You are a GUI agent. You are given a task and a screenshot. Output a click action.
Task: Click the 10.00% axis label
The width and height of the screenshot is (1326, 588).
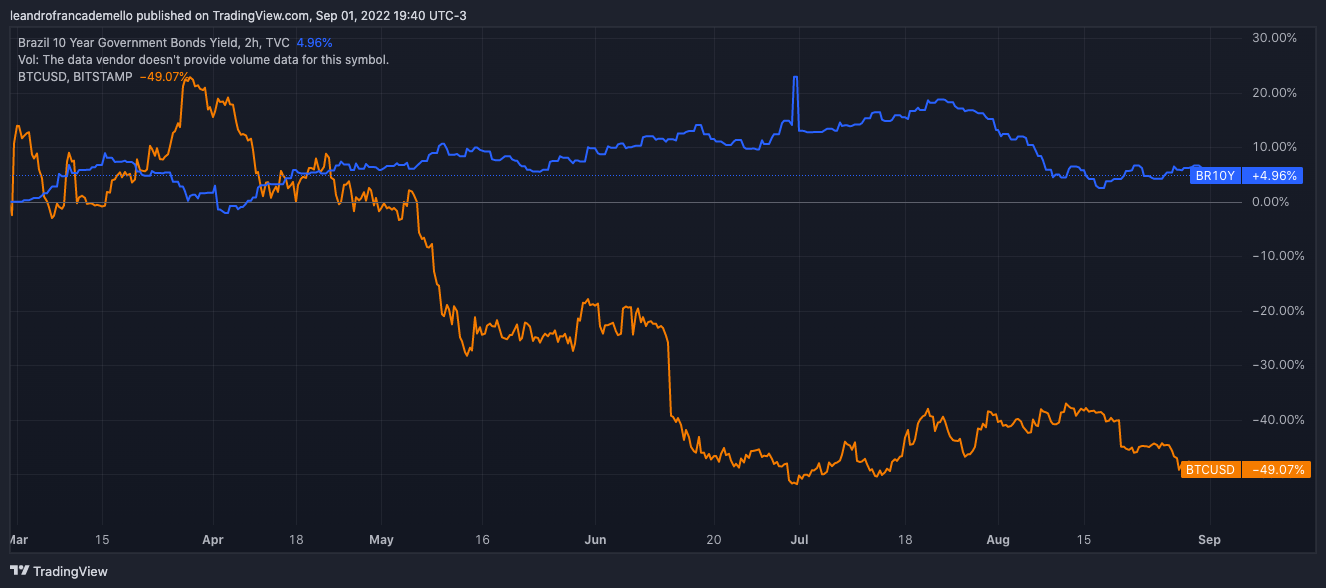pos(1274,147)
